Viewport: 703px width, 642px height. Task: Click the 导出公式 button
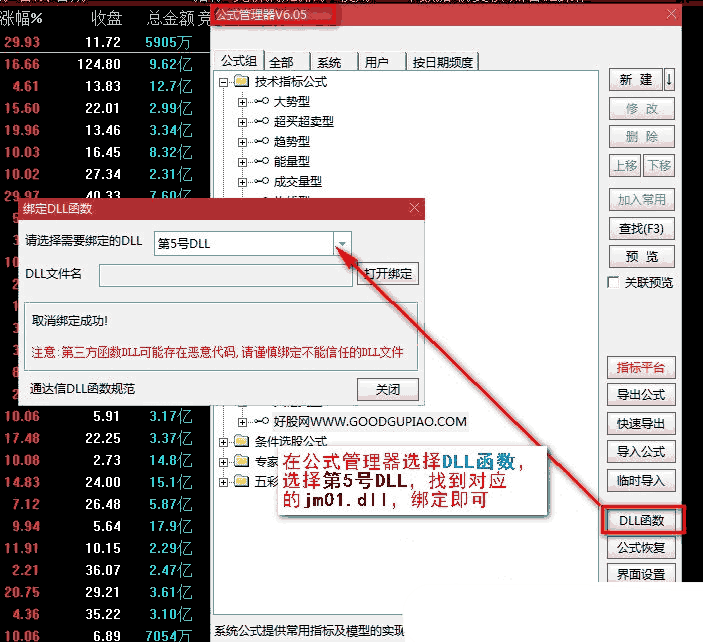point(641,394)
